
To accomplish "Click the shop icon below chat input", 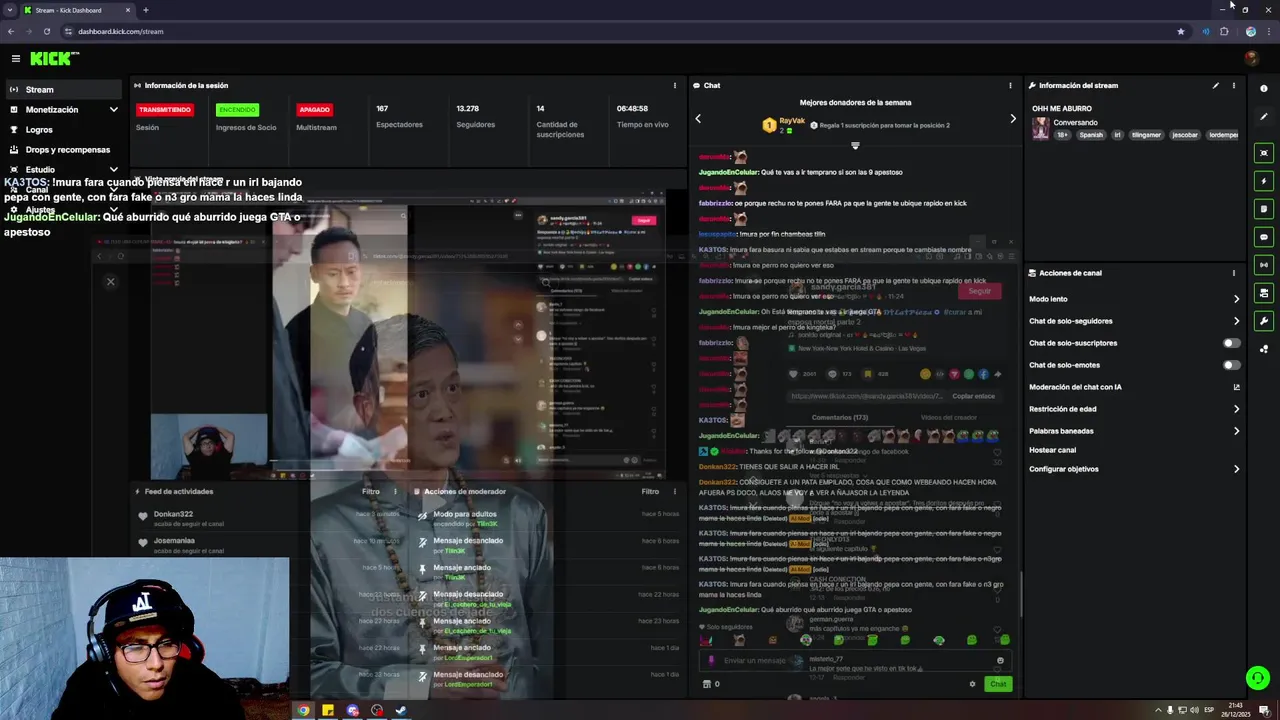I will tap(707, 684).
